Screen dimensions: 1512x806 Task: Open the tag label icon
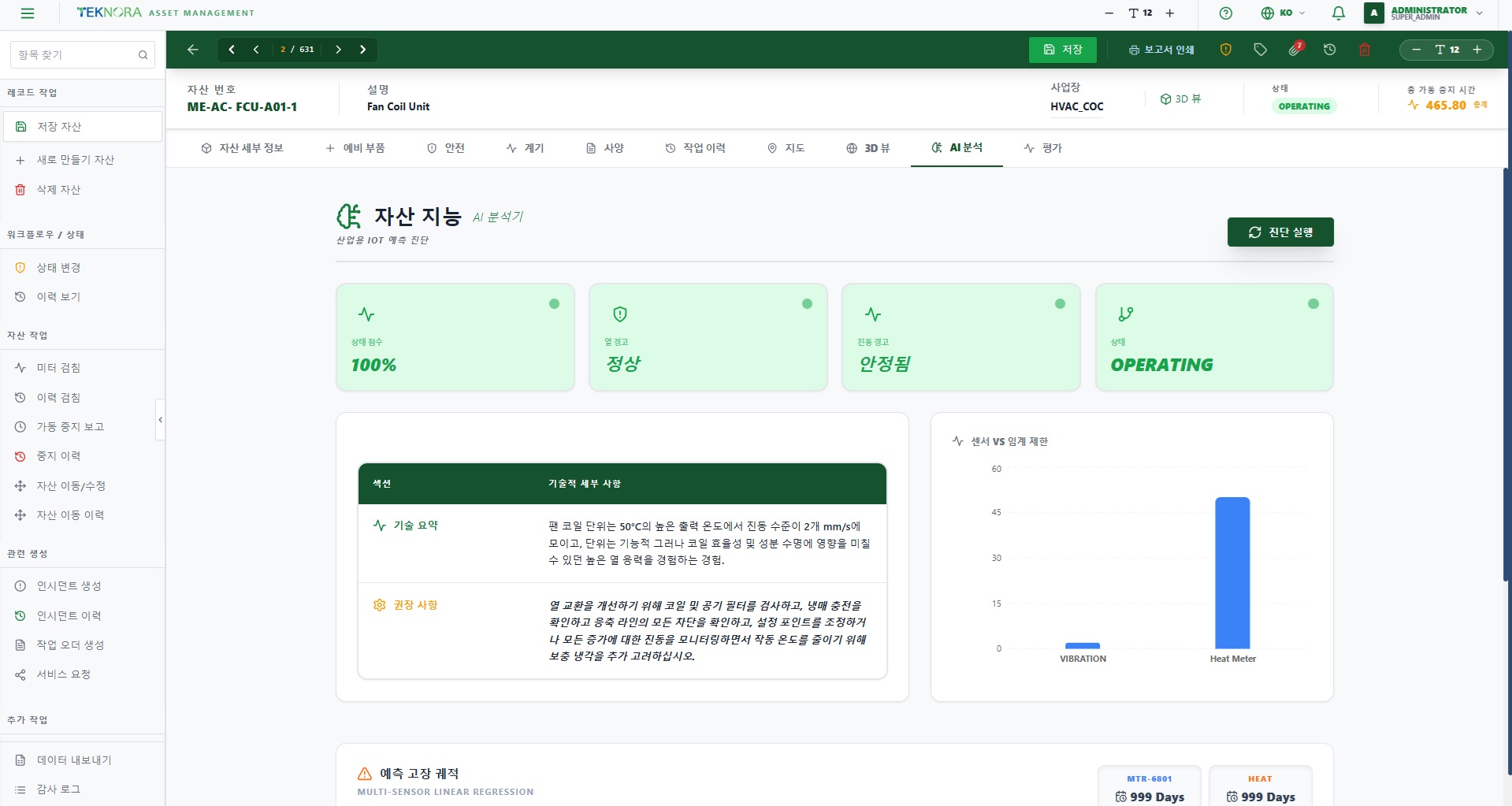click(1260, 50)
